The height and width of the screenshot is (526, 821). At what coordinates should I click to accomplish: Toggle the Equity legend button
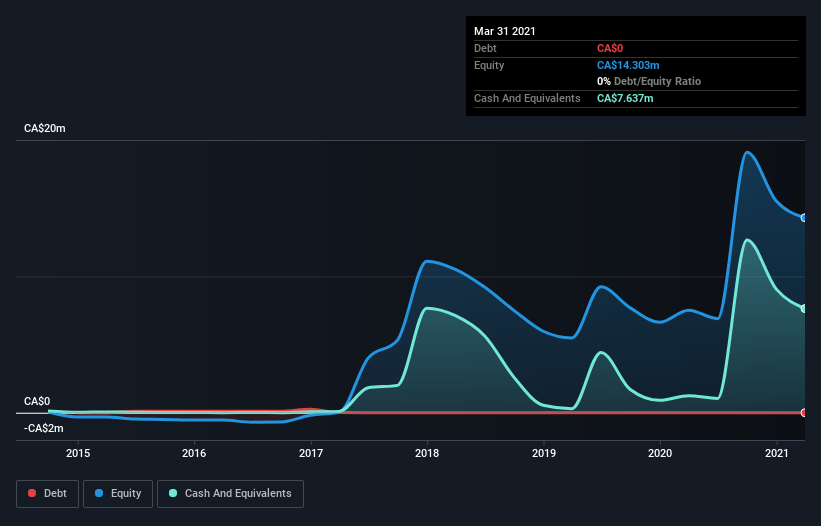click(118, 494)
